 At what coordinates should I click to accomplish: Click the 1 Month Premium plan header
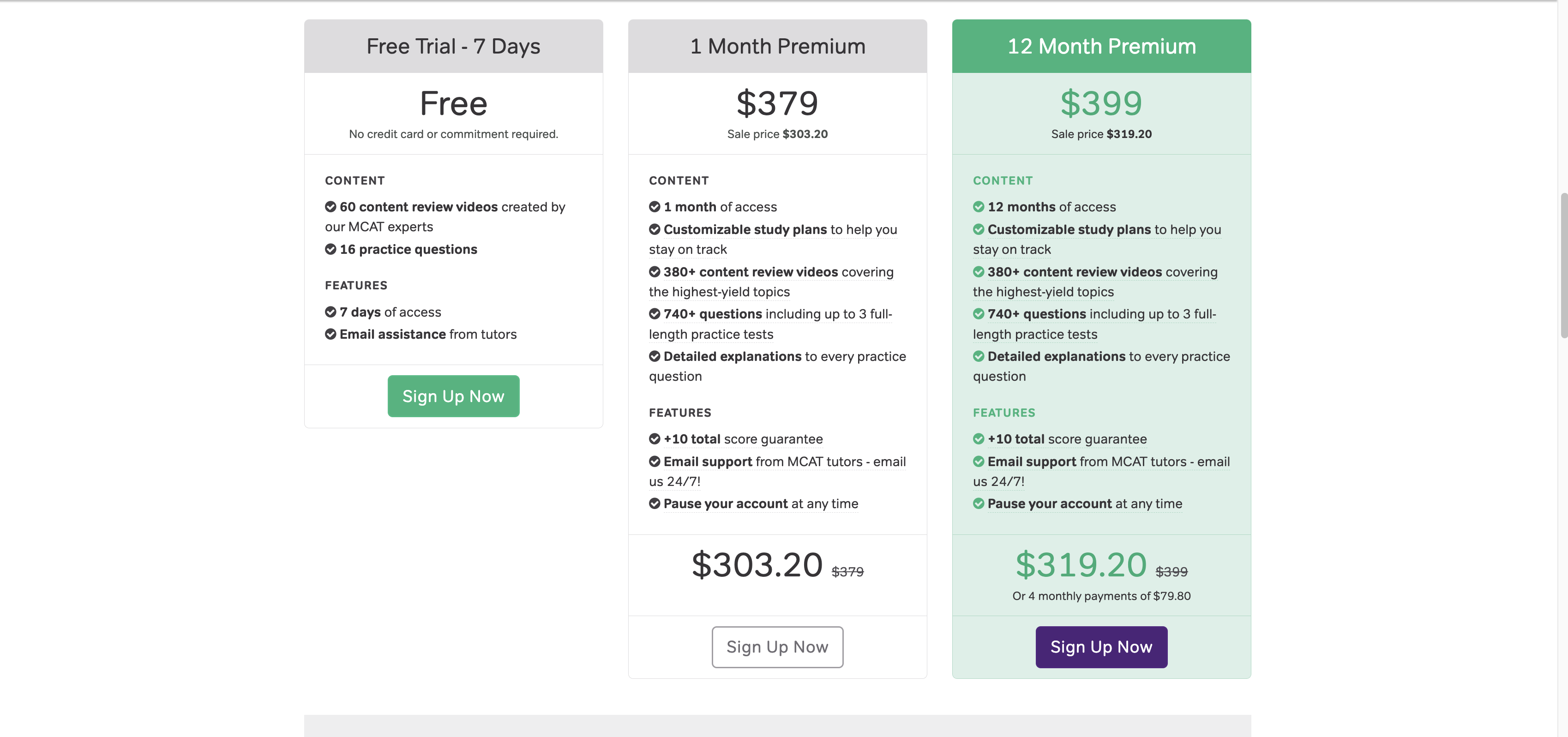pyautogui.click(x=777, y=46)
